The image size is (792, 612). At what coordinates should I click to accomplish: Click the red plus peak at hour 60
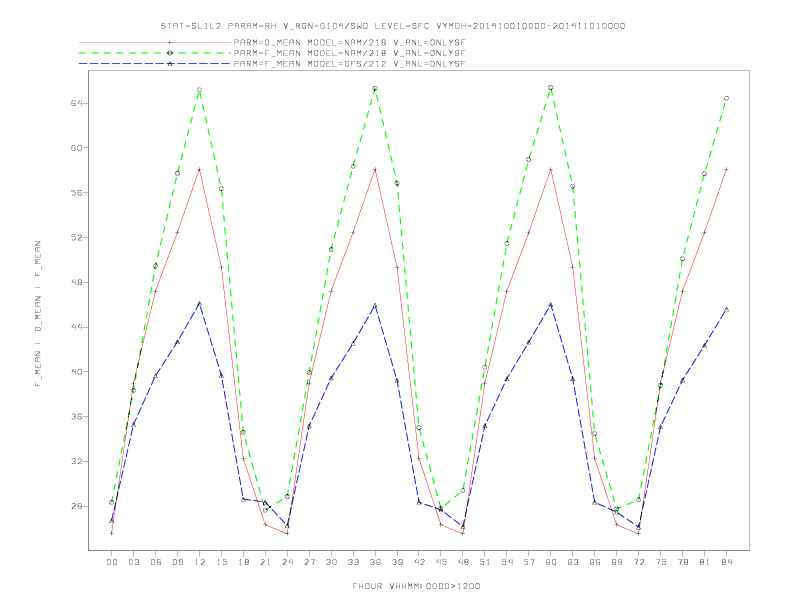point(551,170)
